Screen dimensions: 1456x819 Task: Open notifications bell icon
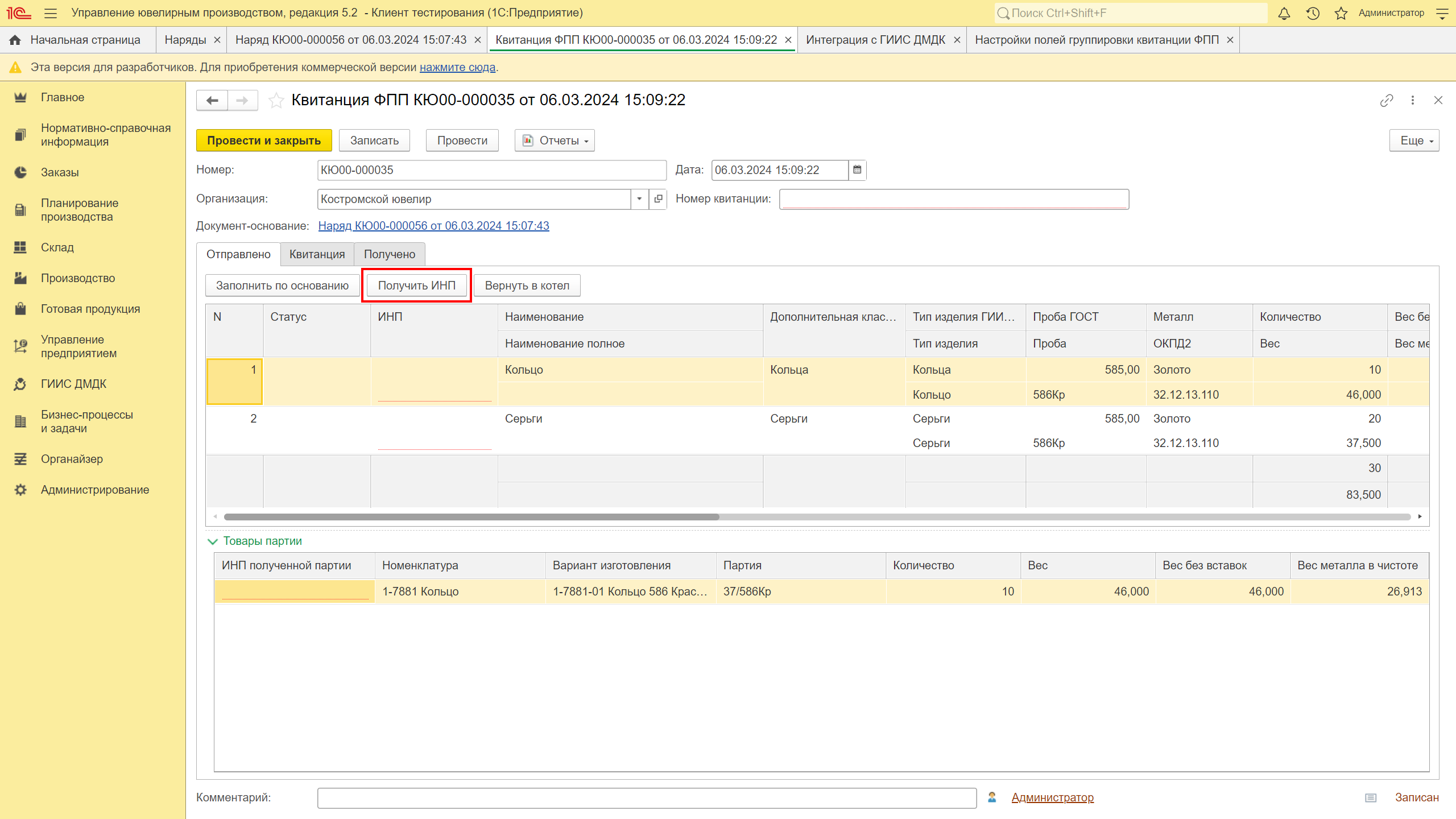point(1284,13)
